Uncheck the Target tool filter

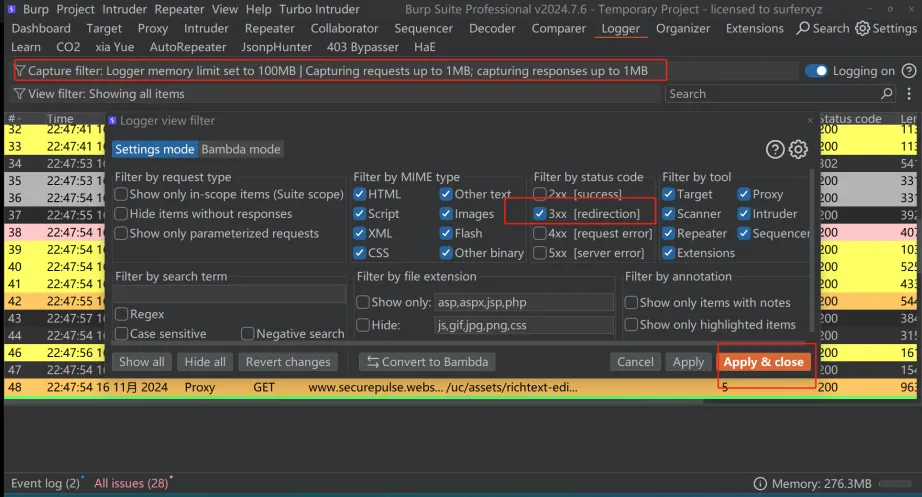(x=669, y=194)
